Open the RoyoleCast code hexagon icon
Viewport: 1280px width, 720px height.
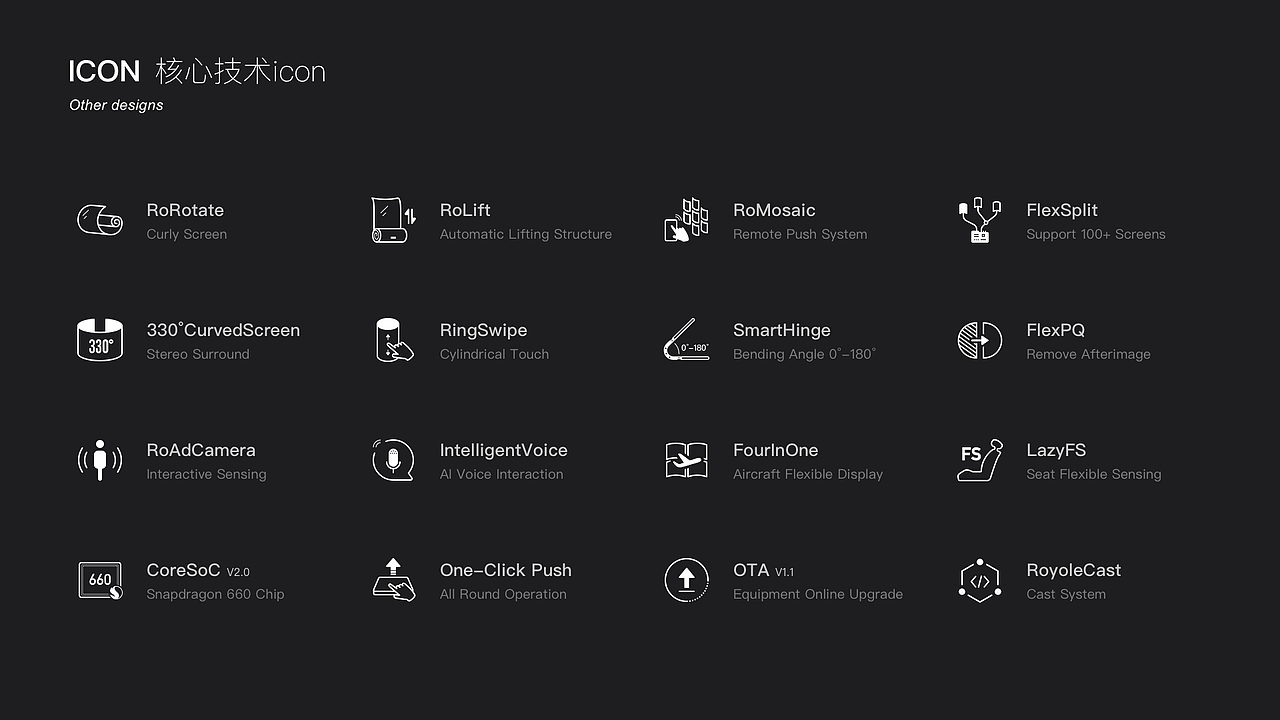pos(979,580)
